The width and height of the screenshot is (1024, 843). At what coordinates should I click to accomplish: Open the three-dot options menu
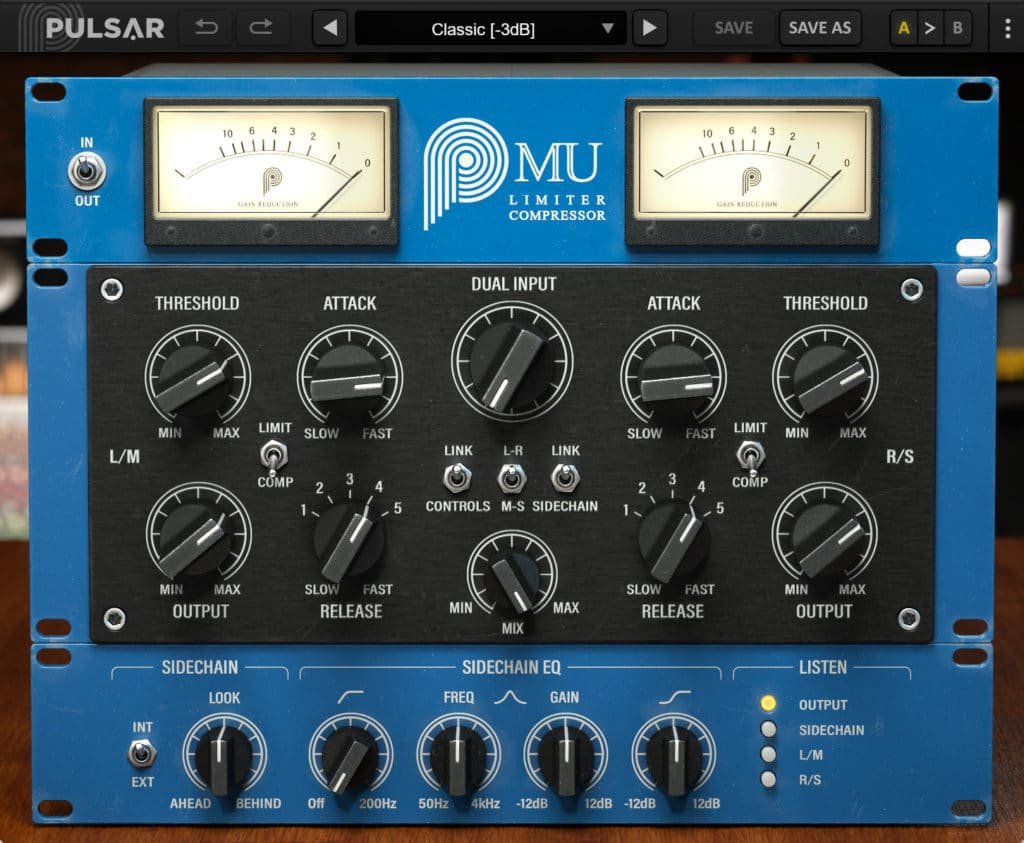1006,27
